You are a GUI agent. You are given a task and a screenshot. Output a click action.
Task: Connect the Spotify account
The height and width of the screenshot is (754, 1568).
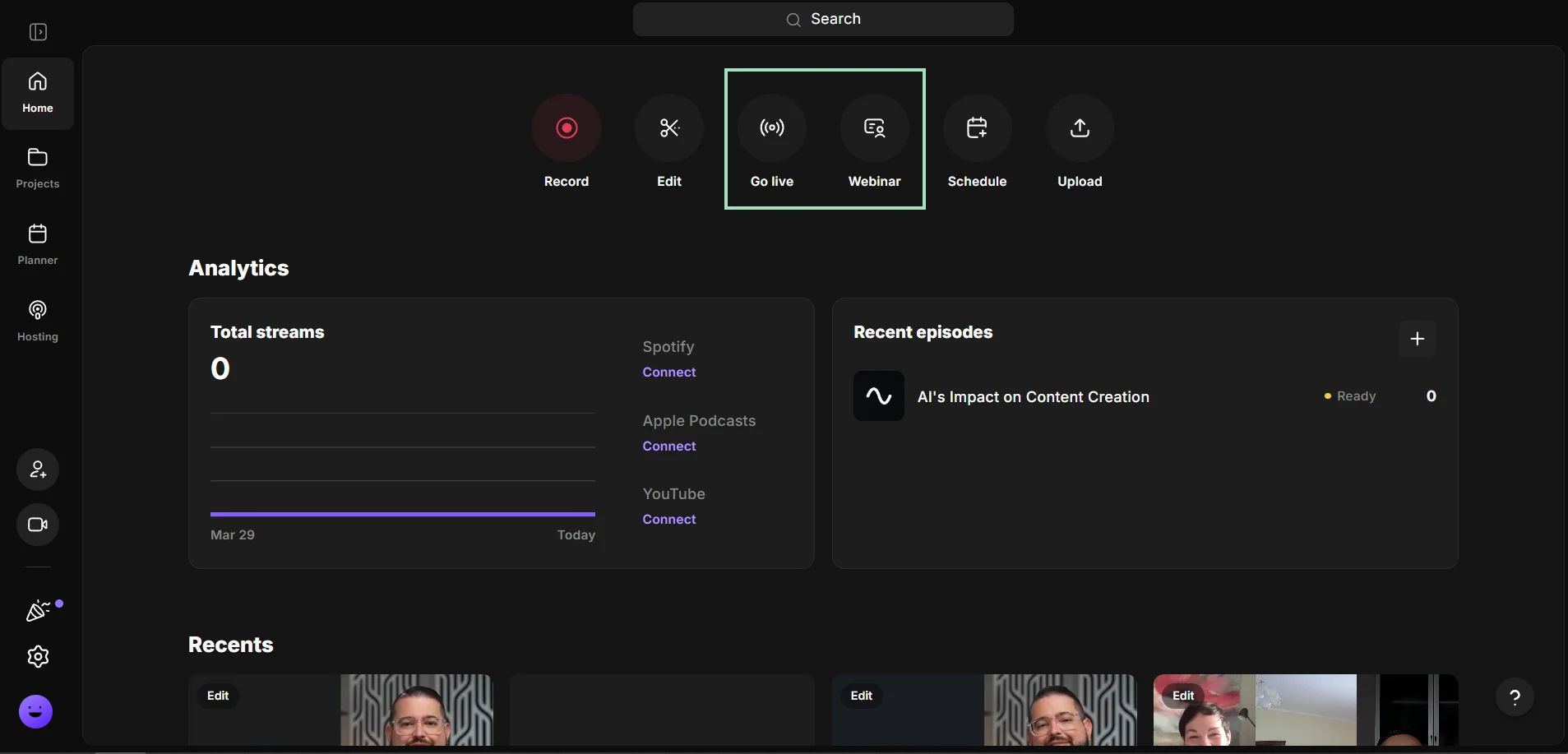(669, 372)
